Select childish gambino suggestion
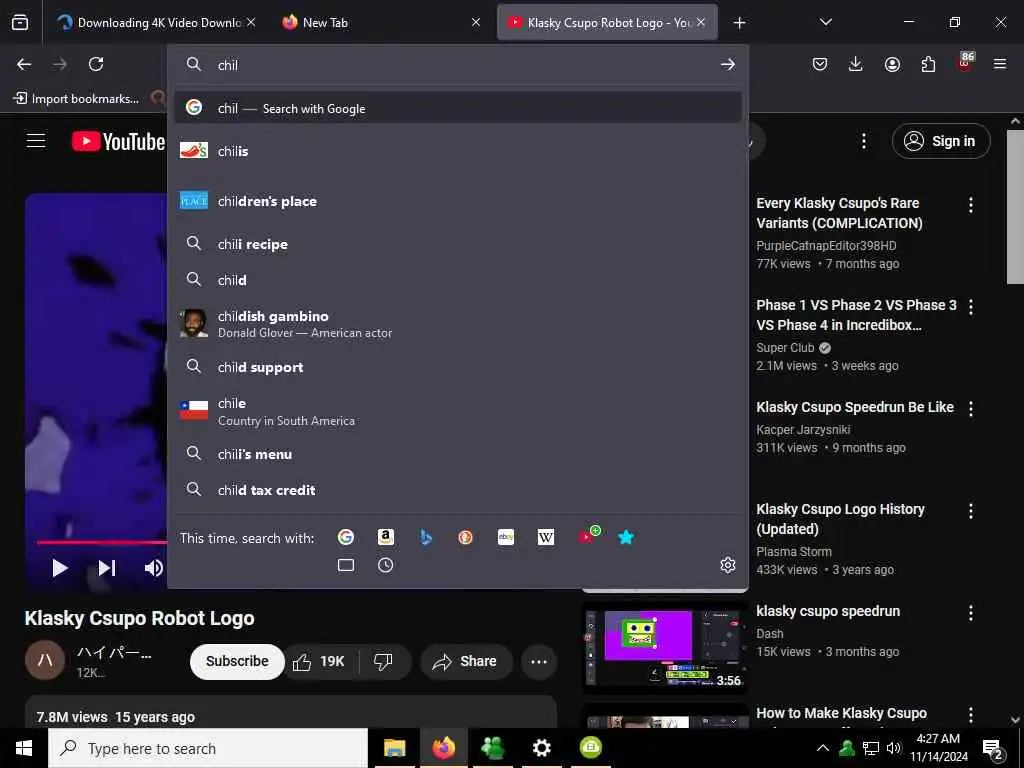 (x=458, y=324)
